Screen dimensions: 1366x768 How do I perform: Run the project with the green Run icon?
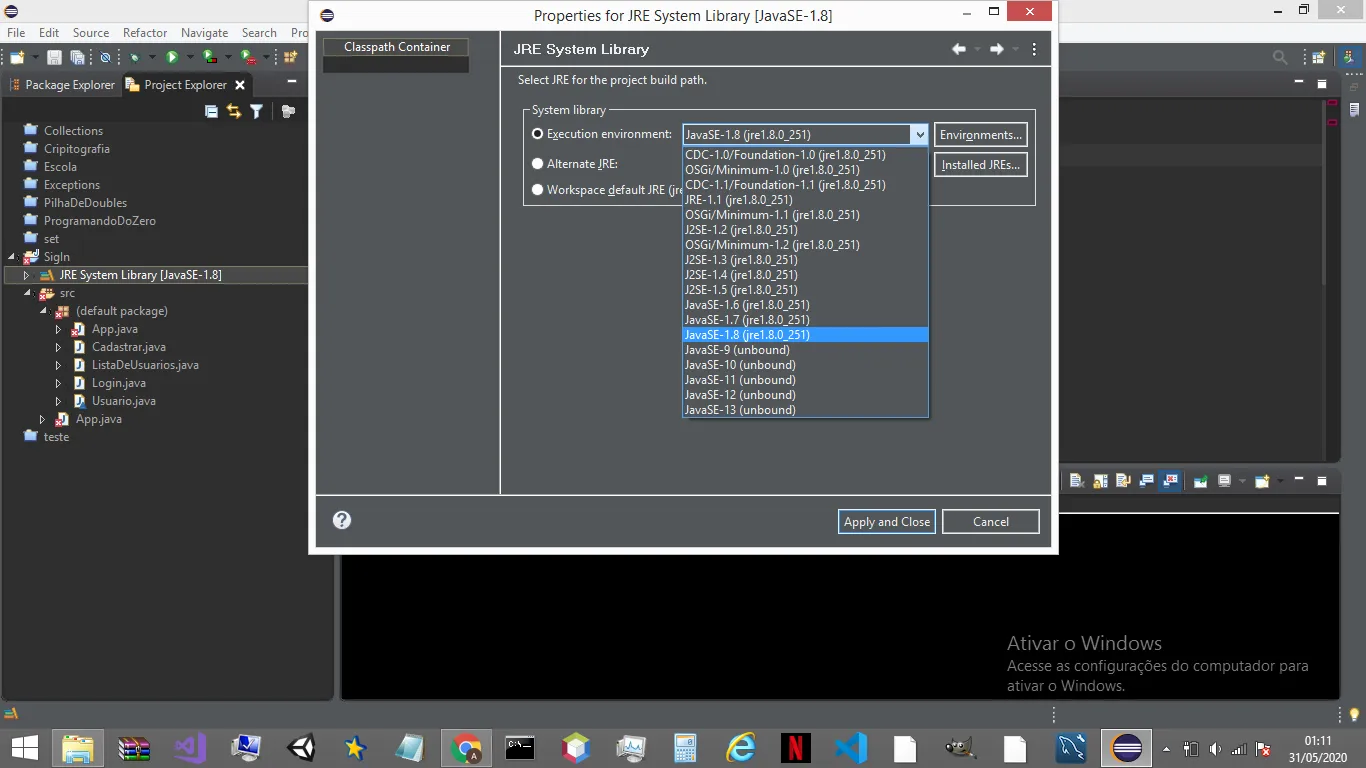(172, 58)
